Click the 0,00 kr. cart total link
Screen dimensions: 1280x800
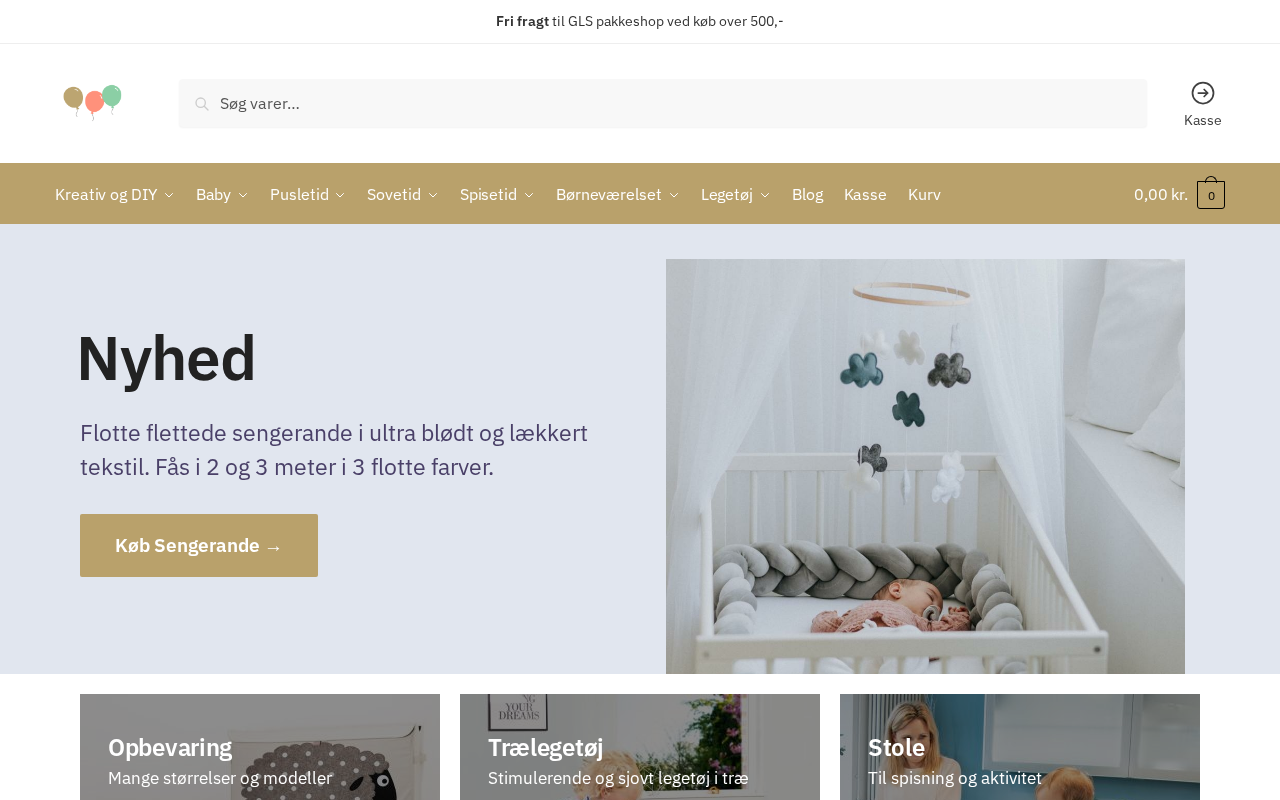coord(1161,194)
